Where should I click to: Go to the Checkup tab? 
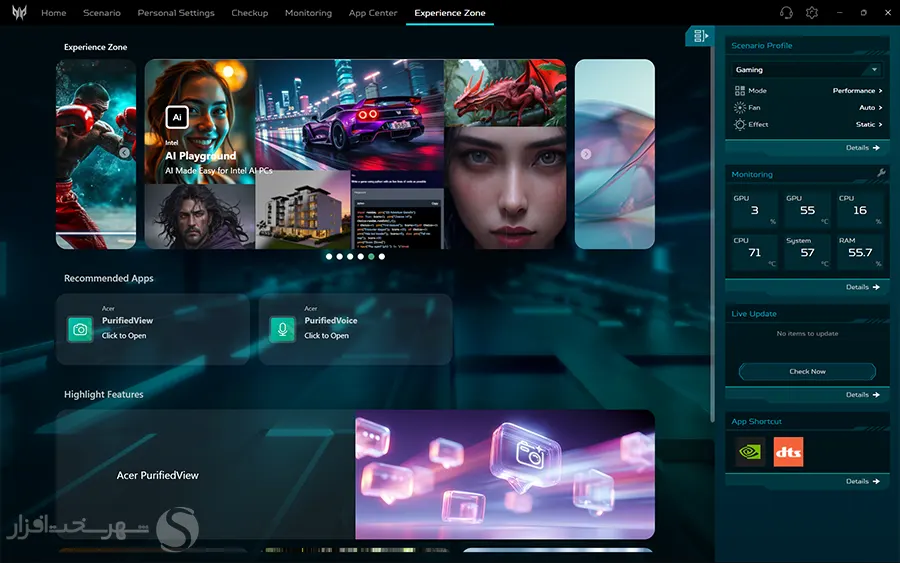250,13
